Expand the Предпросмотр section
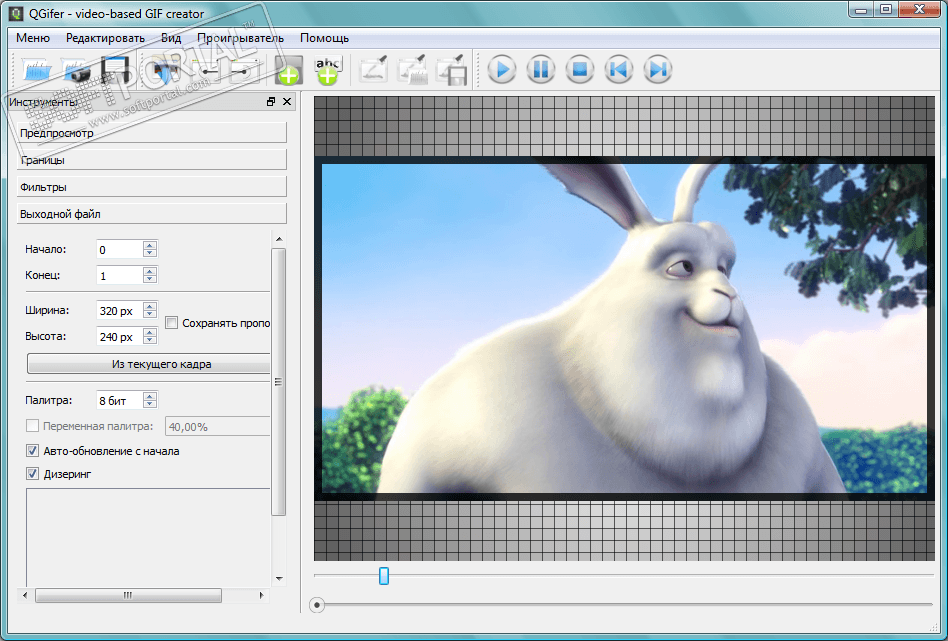The height and width of the screenshot is (641, 948). pyautogui.click(x=151, y=133)
